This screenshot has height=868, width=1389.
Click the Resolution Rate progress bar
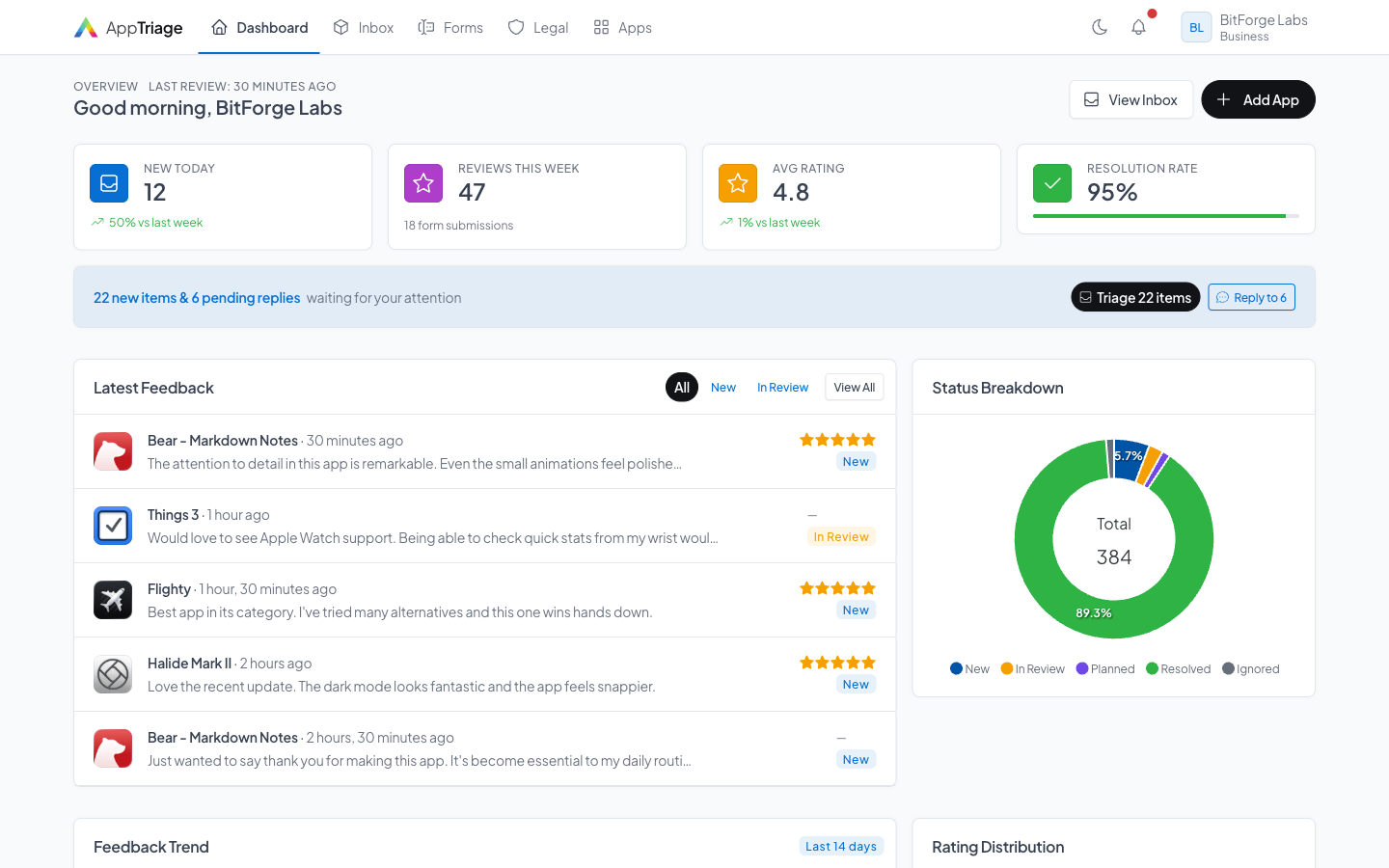1164,216
